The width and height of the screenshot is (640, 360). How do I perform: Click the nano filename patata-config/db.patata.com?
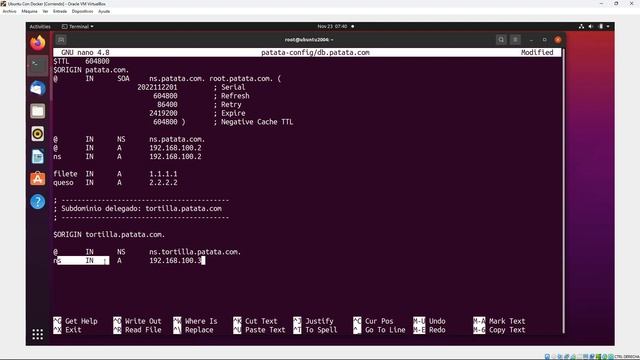click(315, 52)
